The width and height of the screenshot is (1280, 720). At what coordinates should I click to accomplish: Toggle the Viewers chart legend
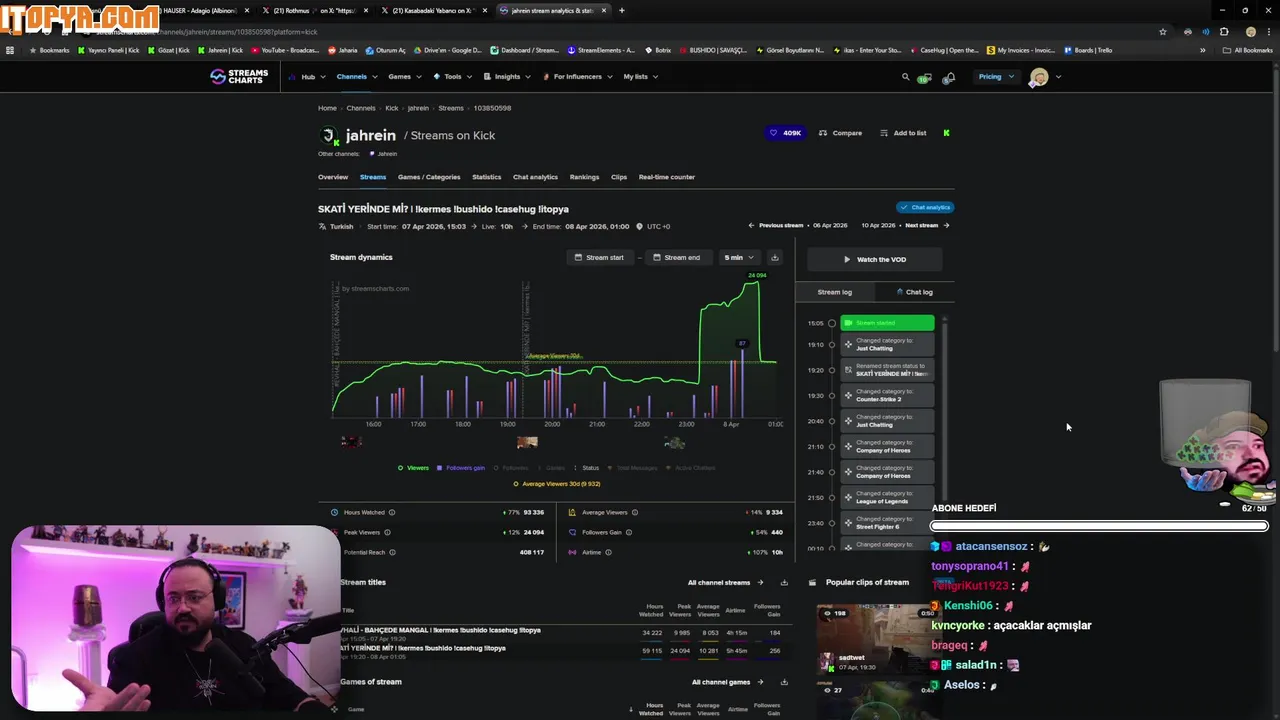(413, 468)
